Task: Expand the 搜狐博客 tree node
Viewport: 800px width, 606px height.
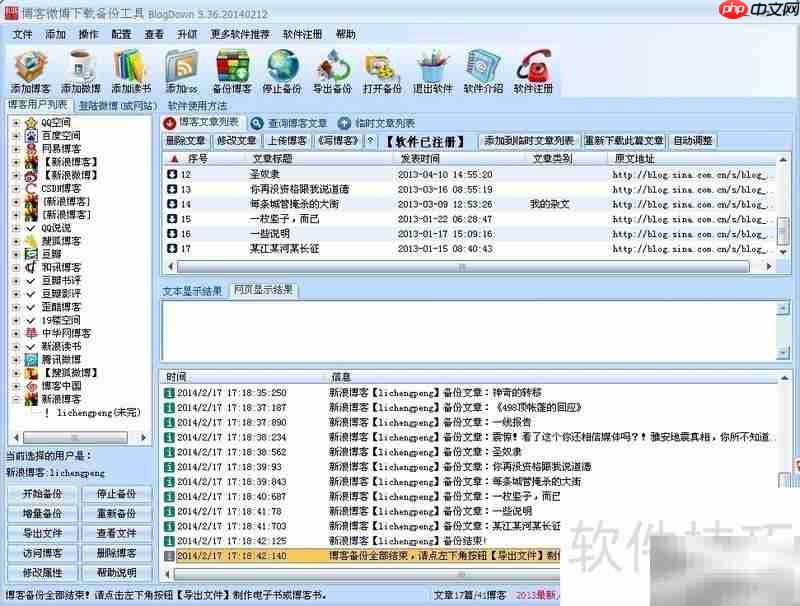Action: (16, 241)
